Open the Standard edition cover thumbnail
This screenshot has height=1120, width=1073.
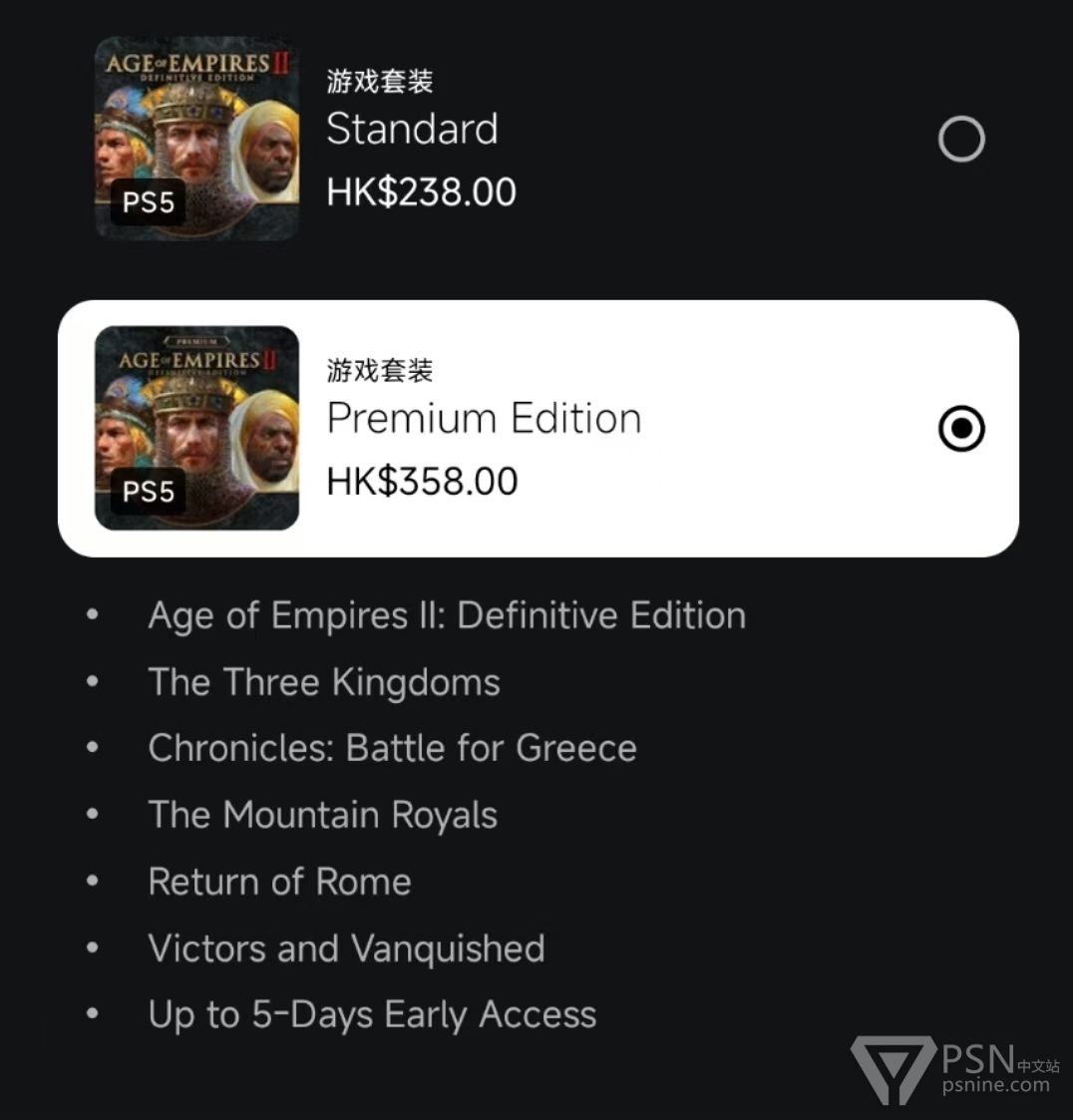point(196,139)
